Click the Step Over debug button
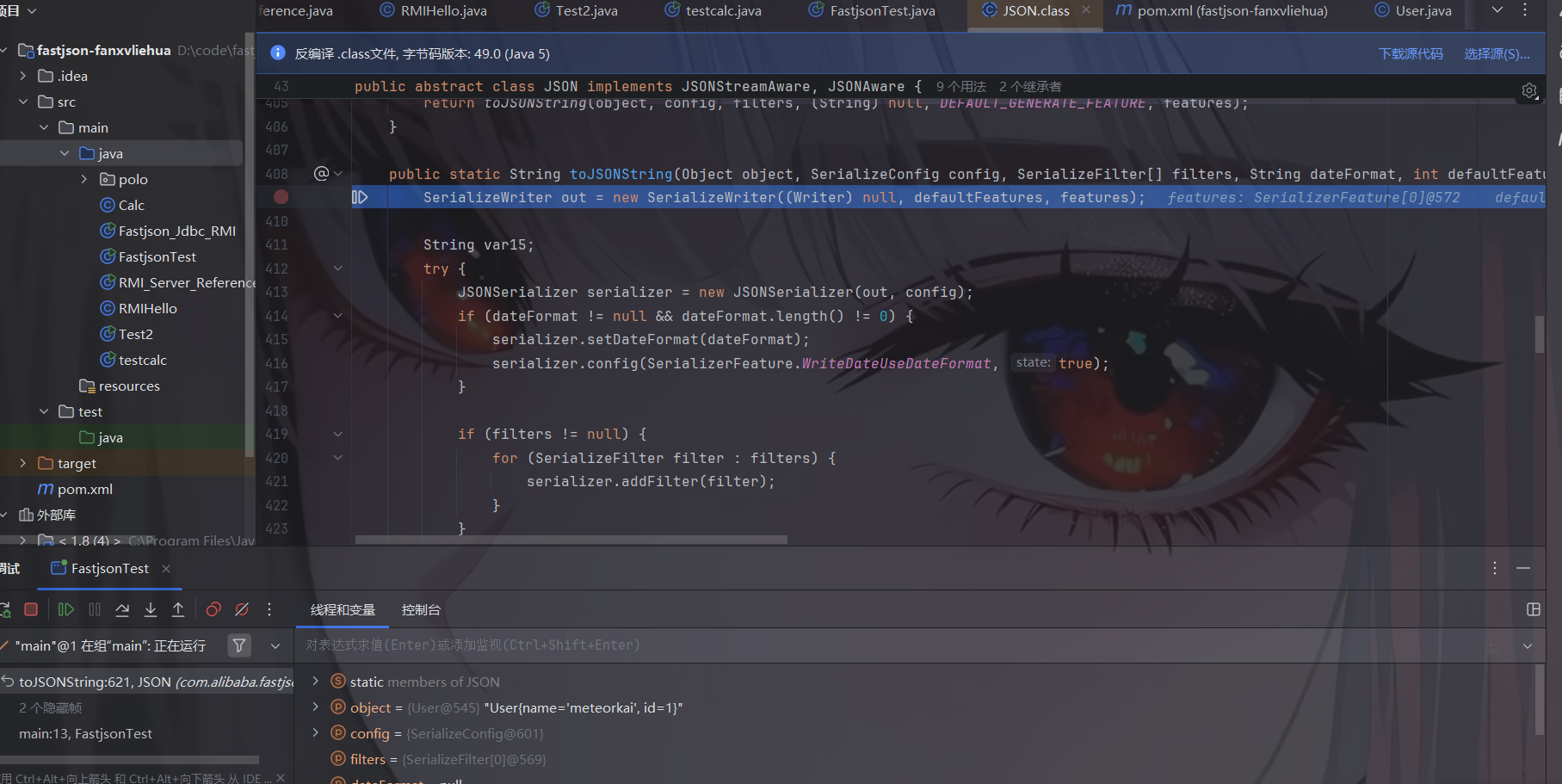This screenshot has height=784, width=1562. coord(122,609)
